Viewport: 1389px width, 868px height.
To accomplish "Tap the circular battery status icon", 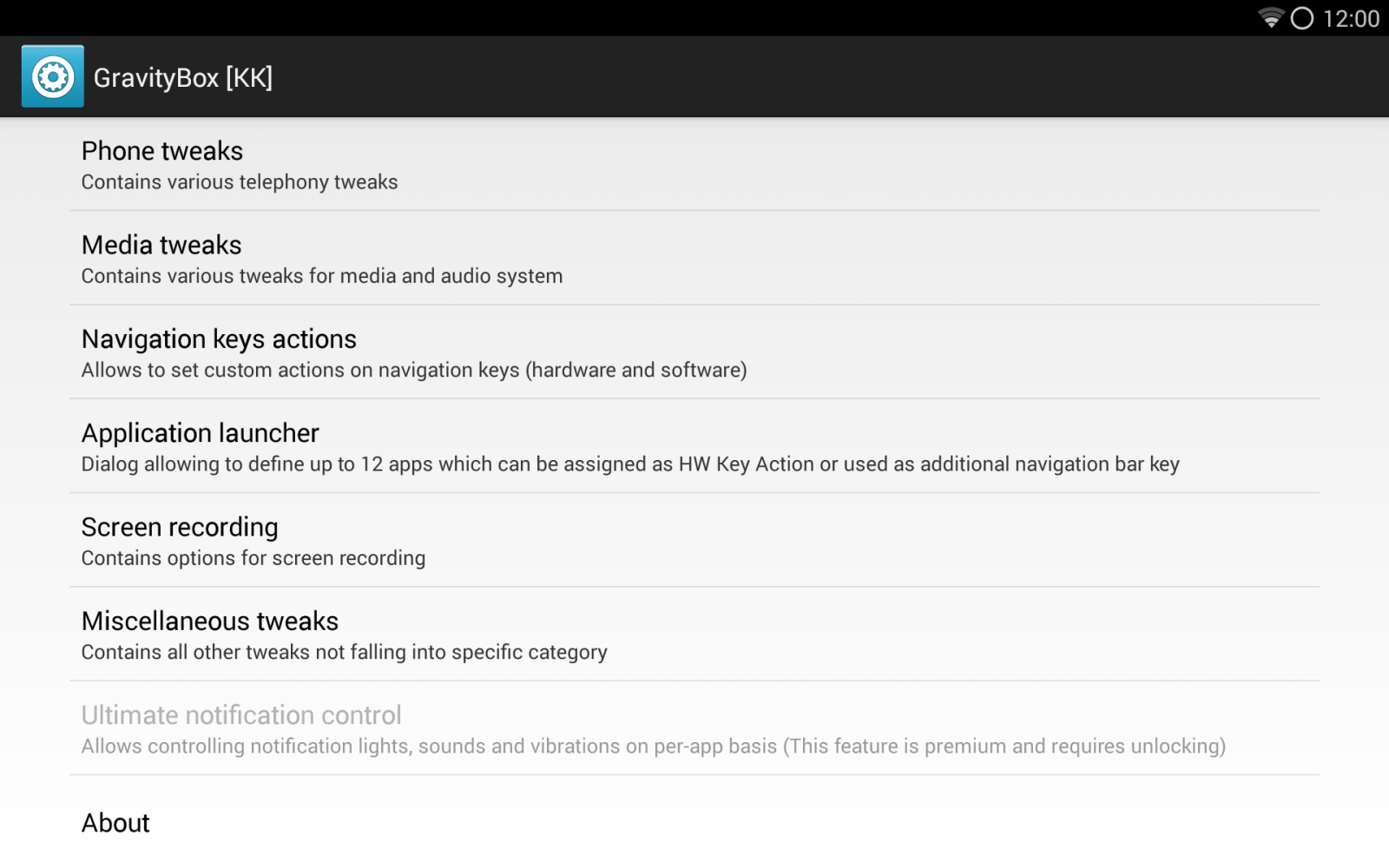I will pyautogui.click(x=1301, y=18).
